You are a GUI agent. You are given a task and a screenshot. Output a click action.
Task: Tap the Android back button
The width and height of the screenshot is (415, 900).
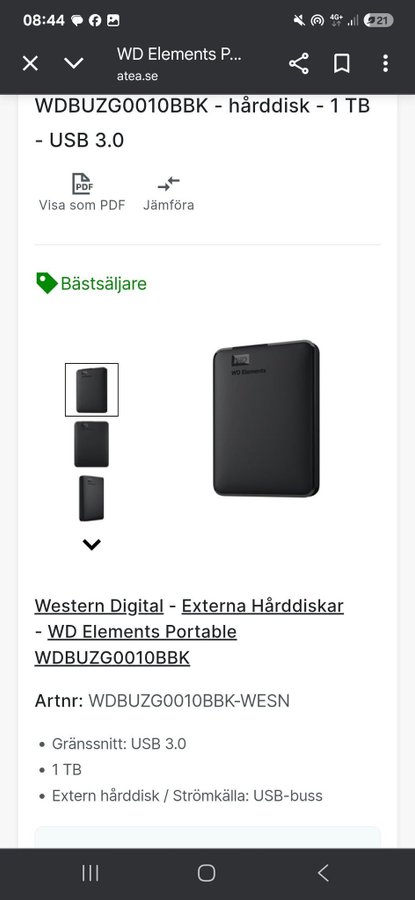323,873
